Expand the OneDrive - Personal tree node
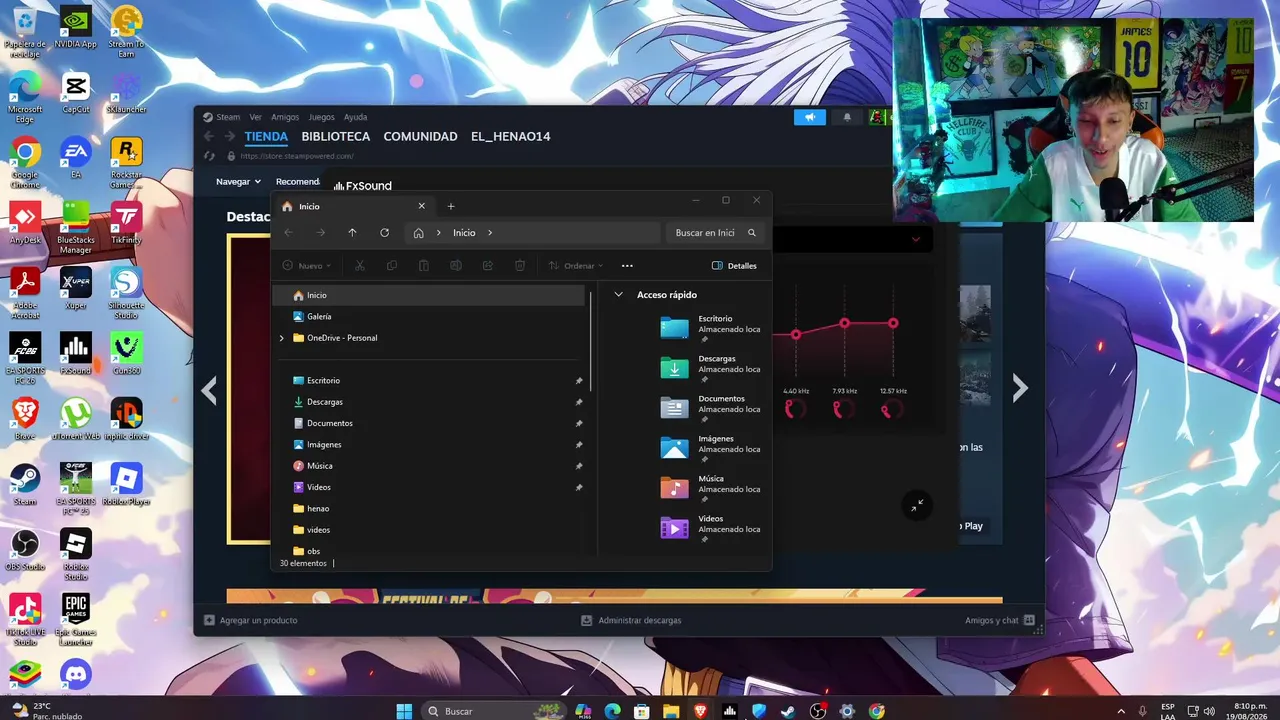 click(282, 338)
